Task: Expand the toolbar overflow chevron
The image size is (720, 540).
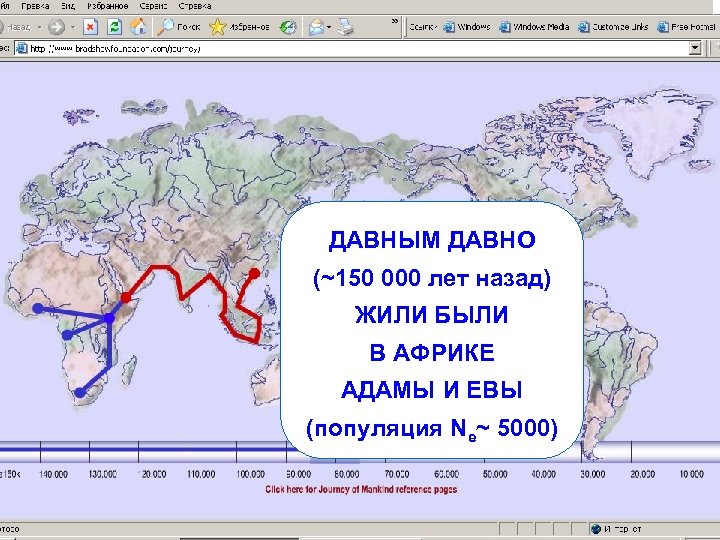Action: 394,21
